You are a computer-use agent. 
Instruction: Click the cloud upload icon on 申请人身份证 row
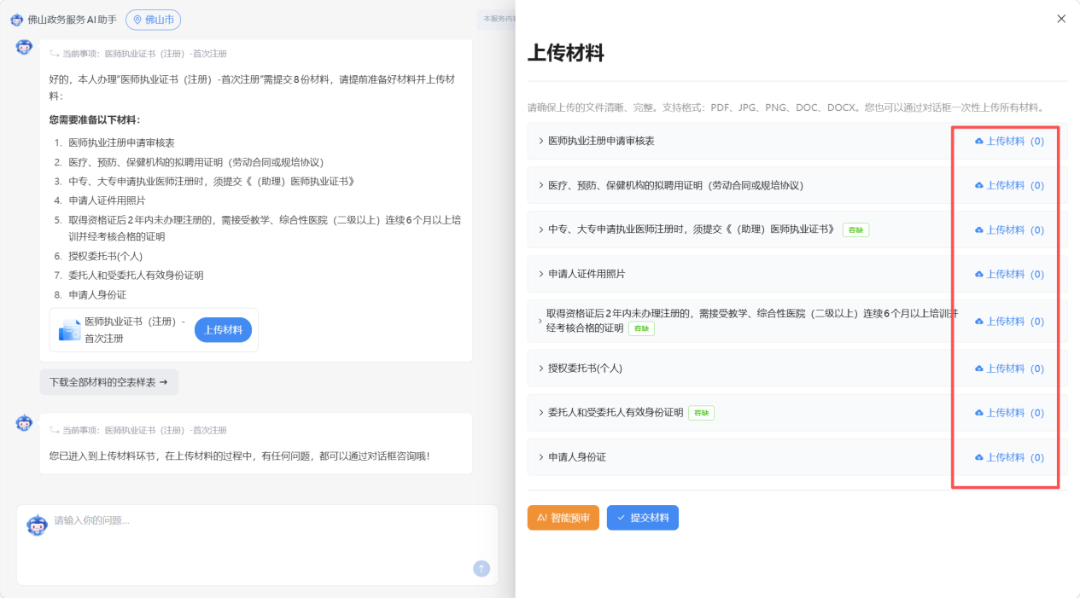coord(979,457)
